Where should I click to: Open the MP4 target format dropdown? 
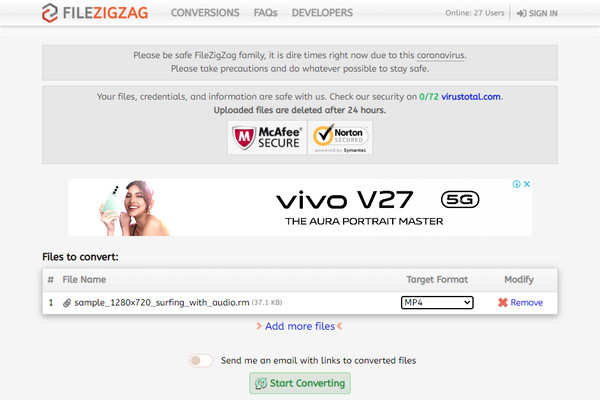click(x=437, y=302)
